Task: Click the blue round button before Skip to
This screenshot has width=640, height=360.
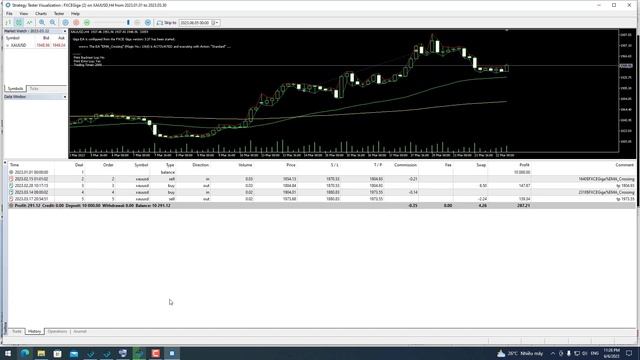Action: [x=148, y=22]
